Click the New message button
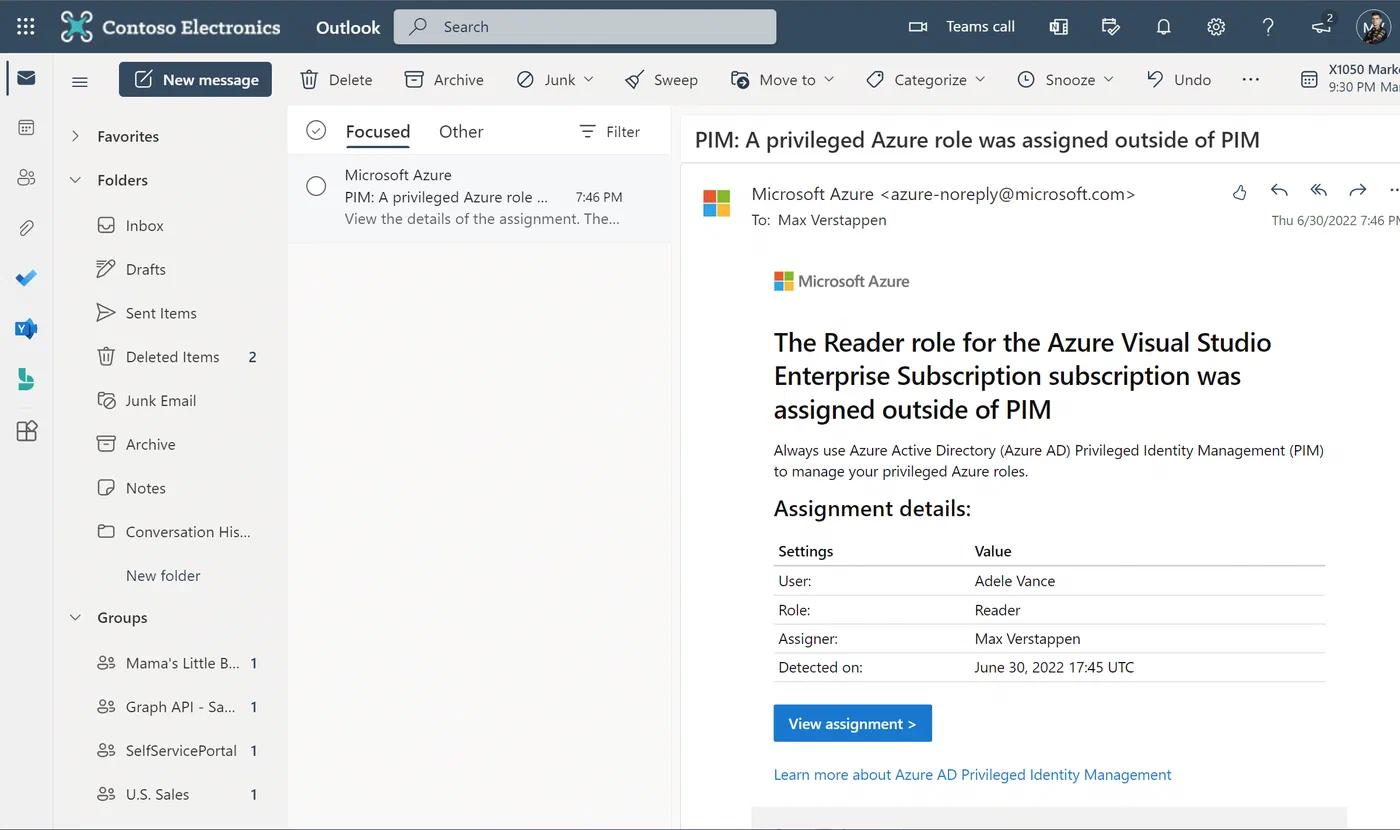The width and height of the screenshot is (1400, 830). coord(195,80)
